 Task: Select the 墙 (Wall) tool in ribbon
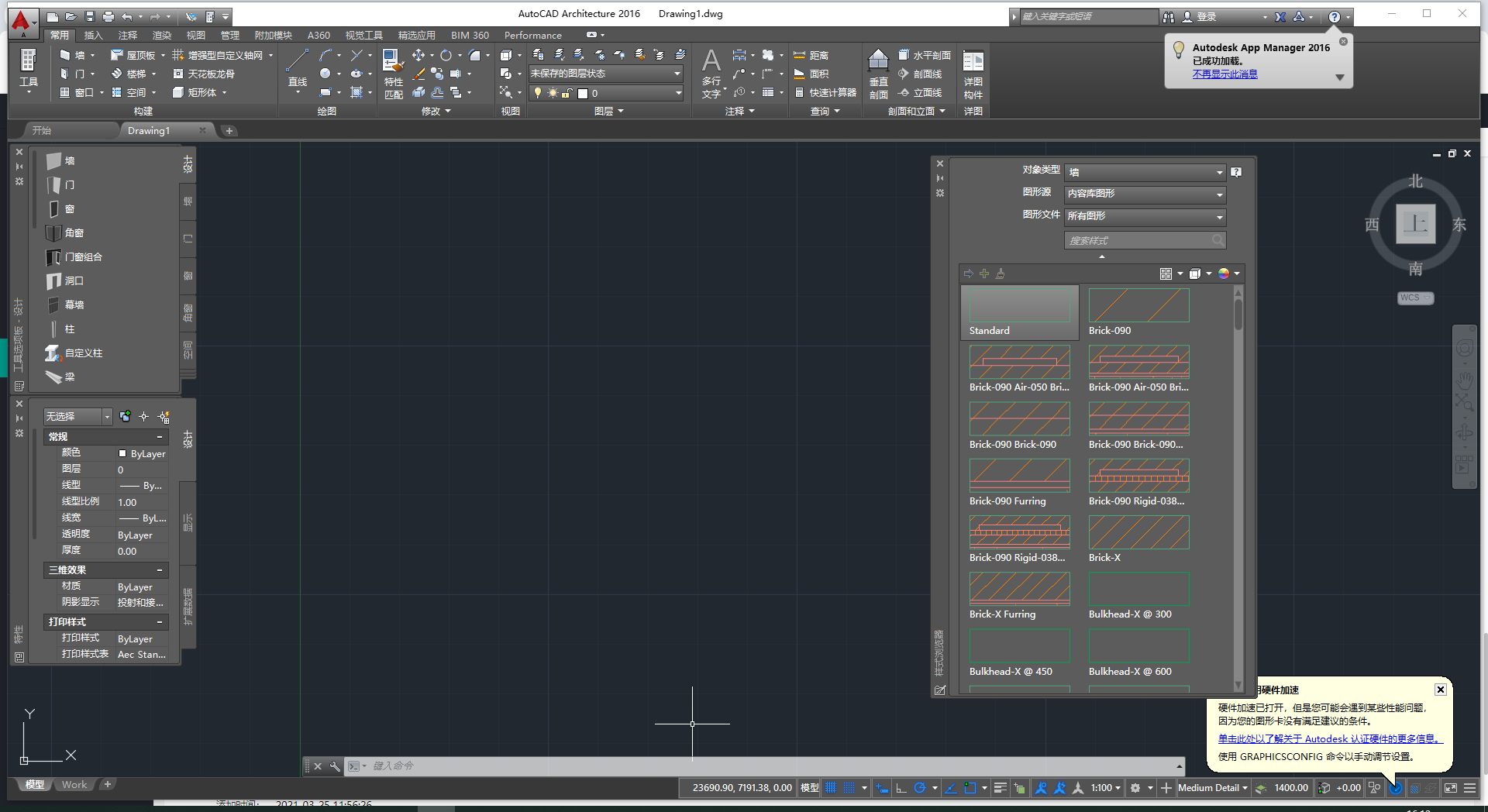tap(71, 55)
